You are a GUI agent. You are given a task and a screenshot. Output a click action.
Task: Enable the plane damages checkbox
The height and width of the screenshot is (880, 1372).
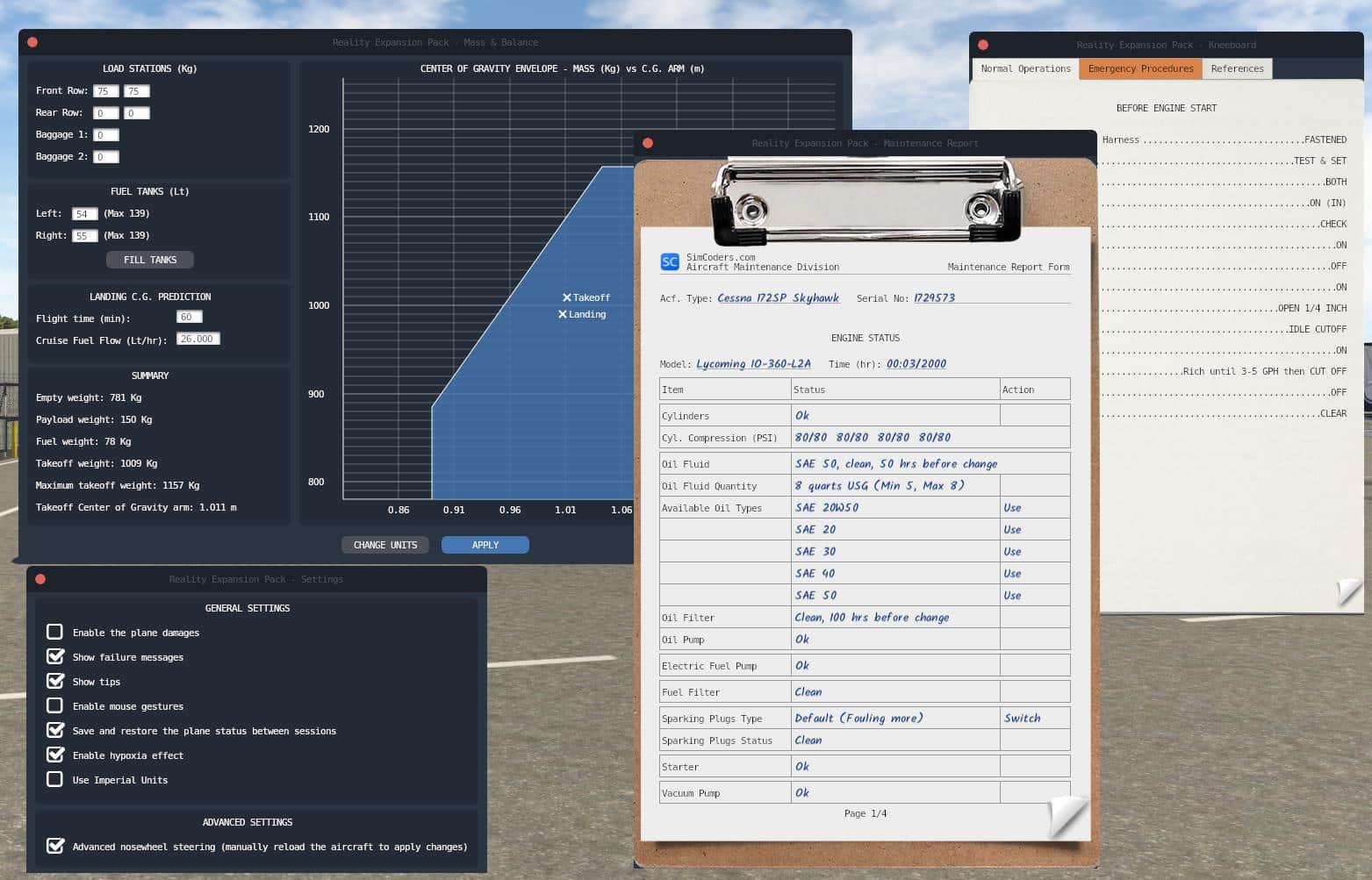coord(55,632)
